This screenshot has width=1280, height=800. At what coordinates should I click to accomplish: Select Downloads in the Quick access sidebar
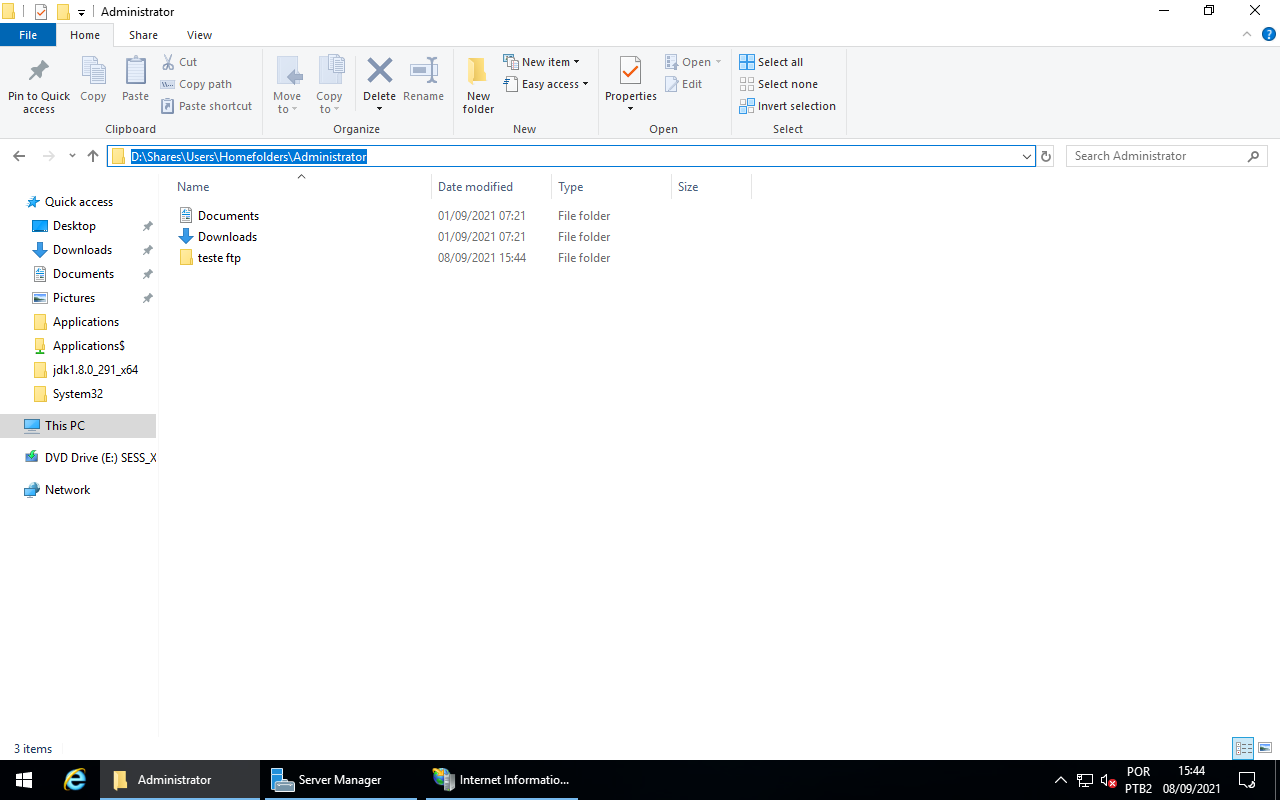(x=81, y=249)
